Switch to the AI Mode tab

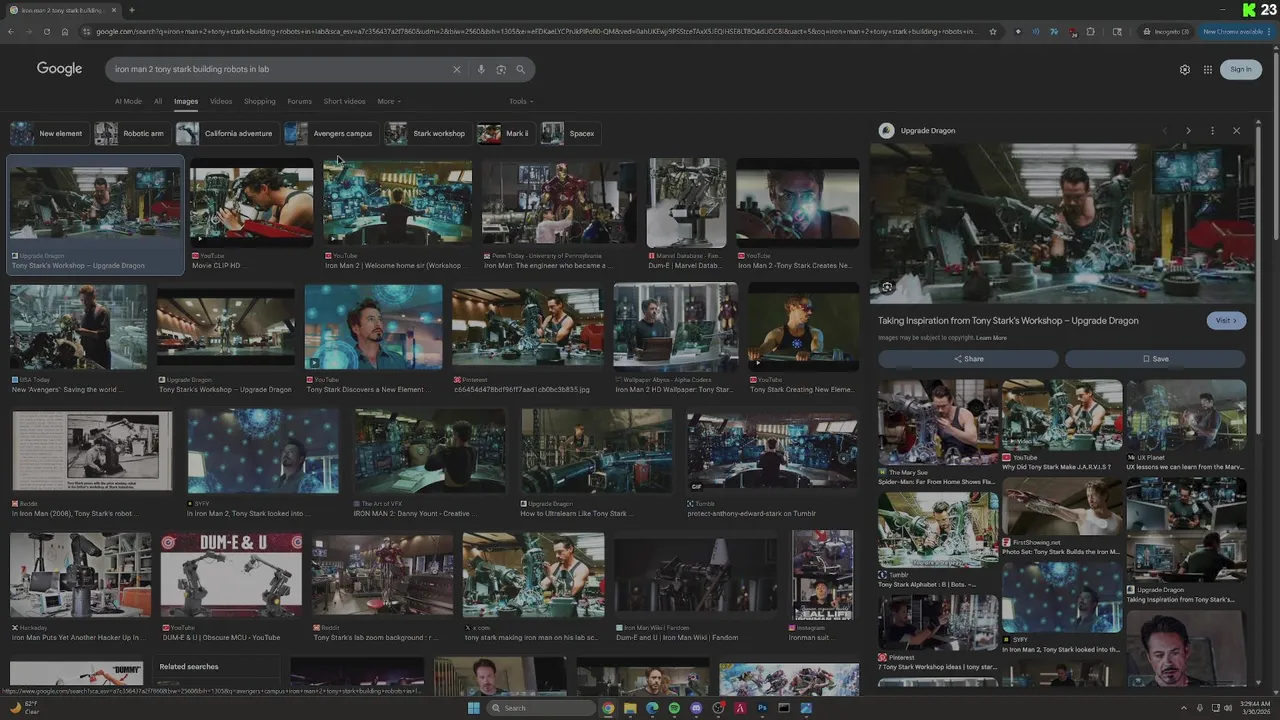(x=128, y=101)
